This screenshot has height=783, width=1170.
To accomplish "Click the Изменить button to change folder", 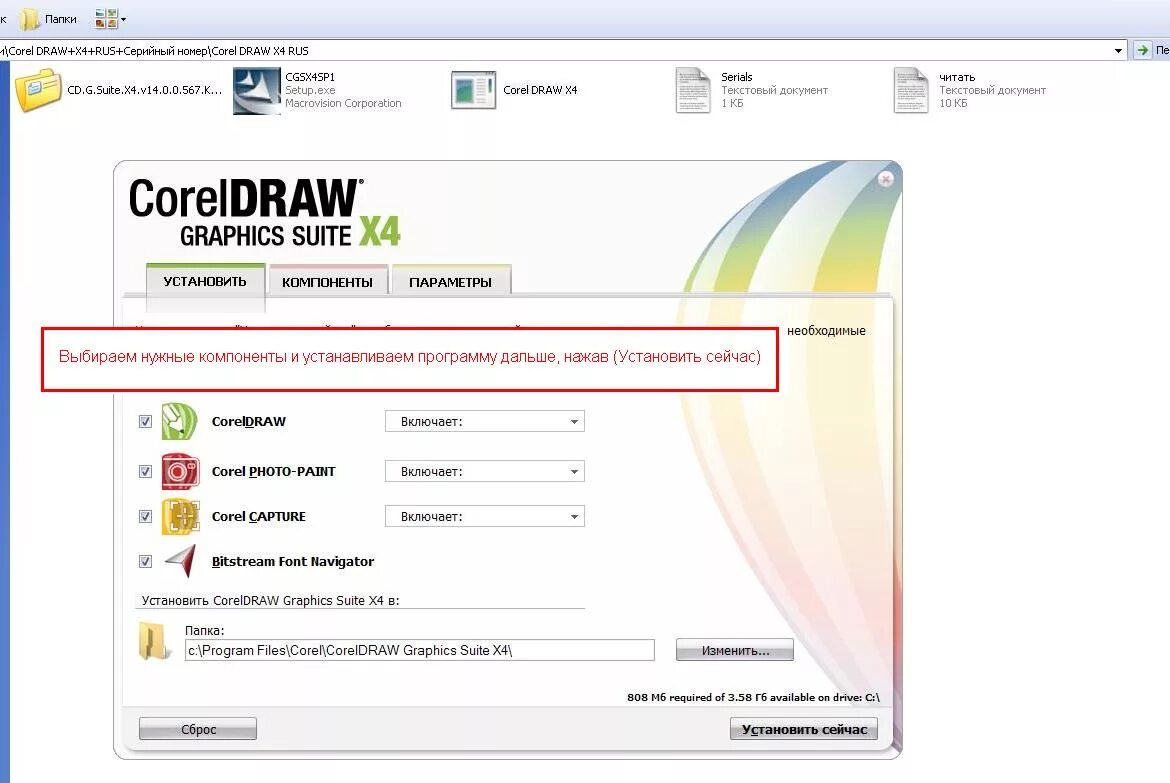I will pos(734,649).
